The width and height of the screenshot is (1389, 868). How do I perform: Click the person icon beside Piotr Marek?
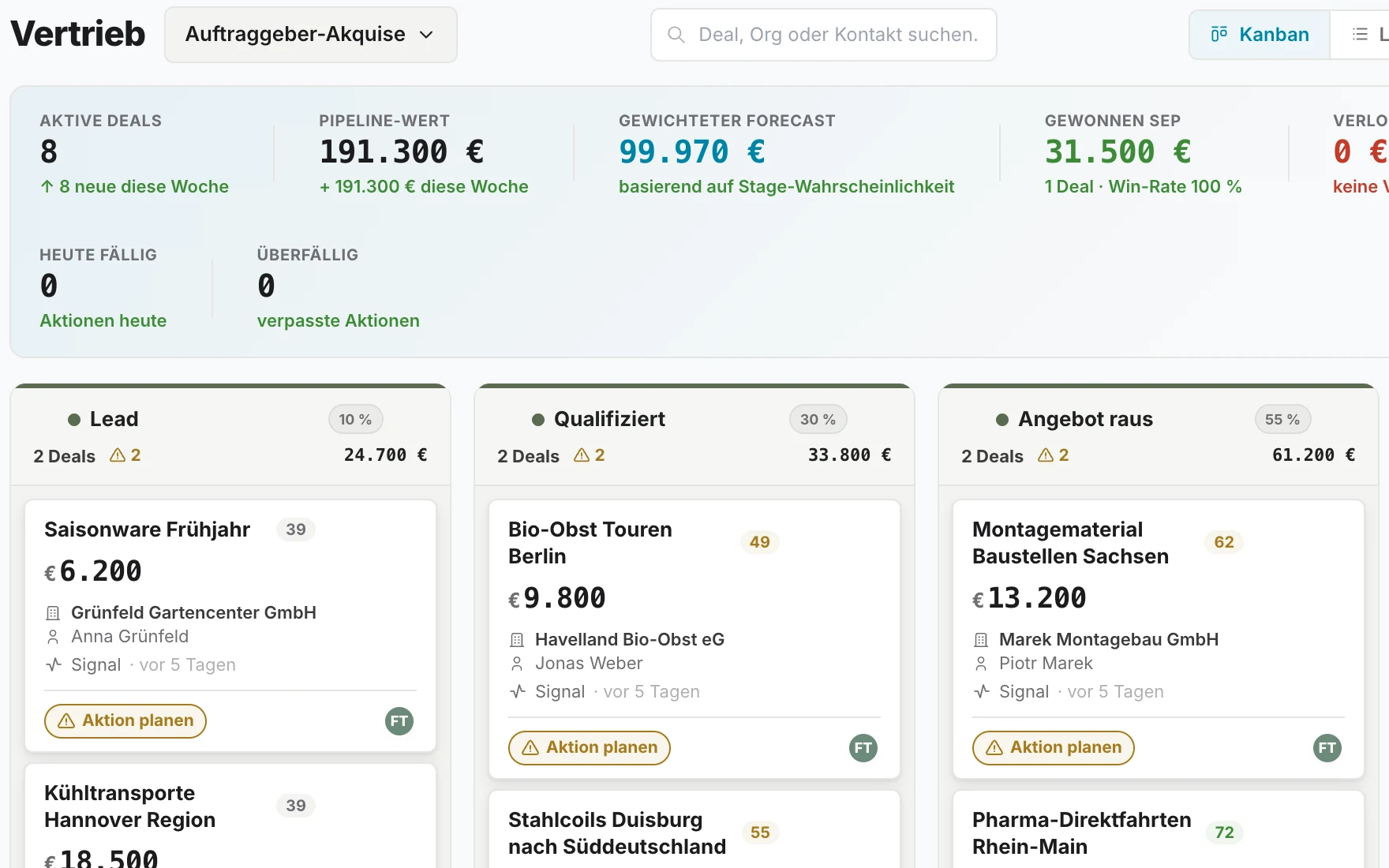tap(981, 664)
